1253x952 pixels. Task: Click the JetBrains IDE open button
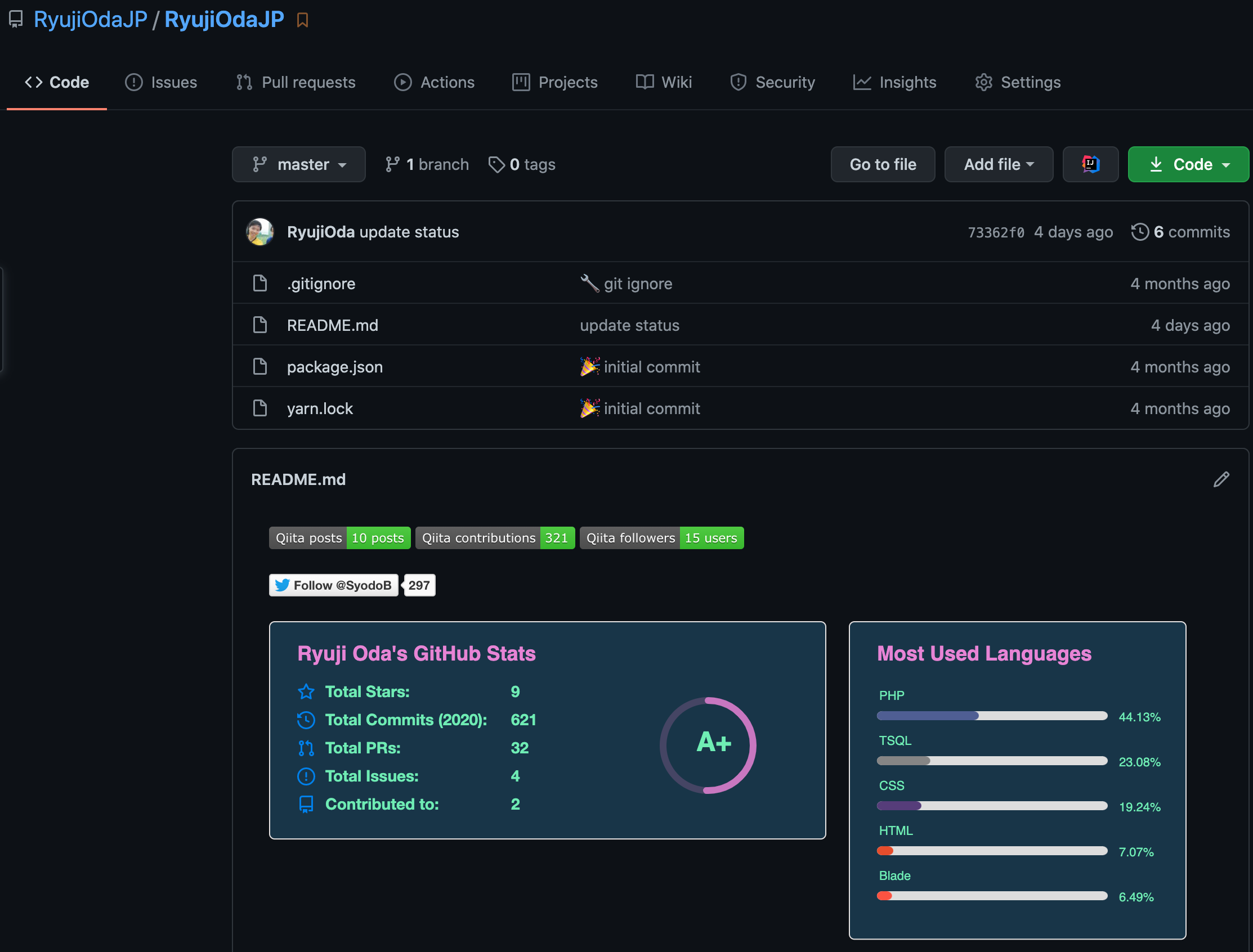point(1090,164)
